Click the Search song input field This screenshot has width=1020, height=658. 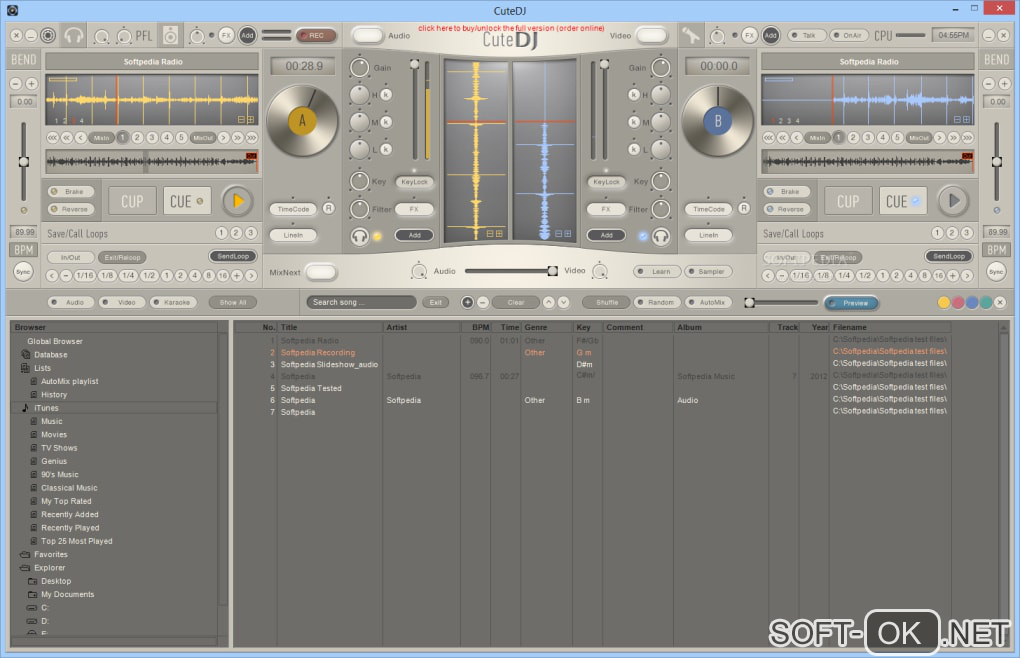[361, 302]
